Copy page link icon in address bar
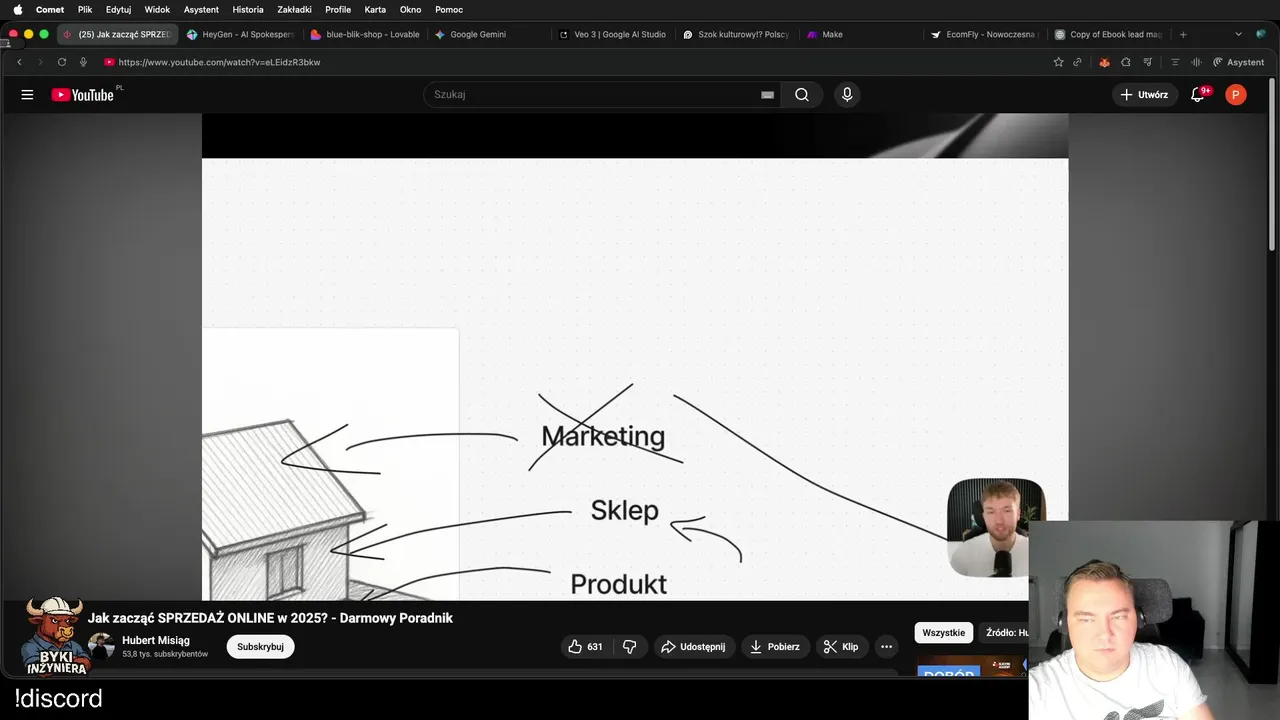The width and height of the screenshot is (1280, 720). (x=1077, y=62)
